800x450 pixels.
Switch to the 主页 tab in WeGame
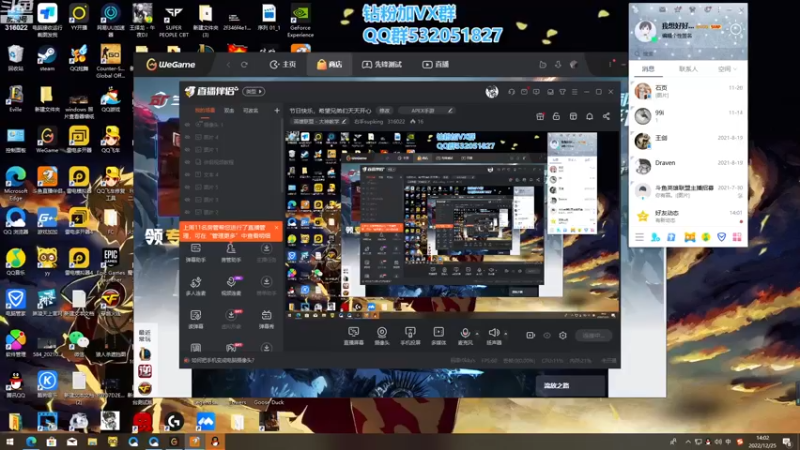[283, 65]
